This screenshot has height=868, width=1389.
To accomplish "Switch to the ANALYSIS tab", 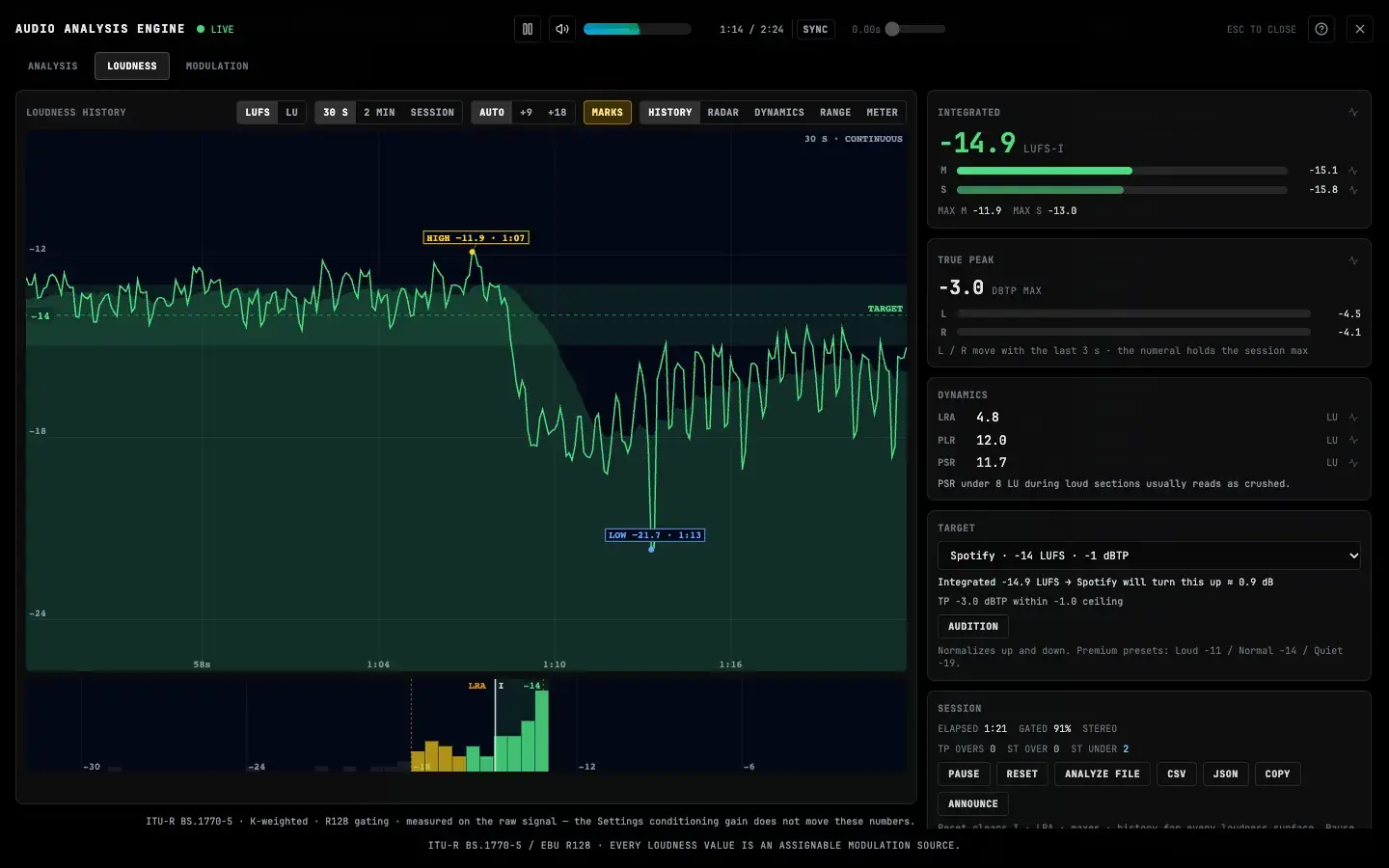I will tap(53, 66).
